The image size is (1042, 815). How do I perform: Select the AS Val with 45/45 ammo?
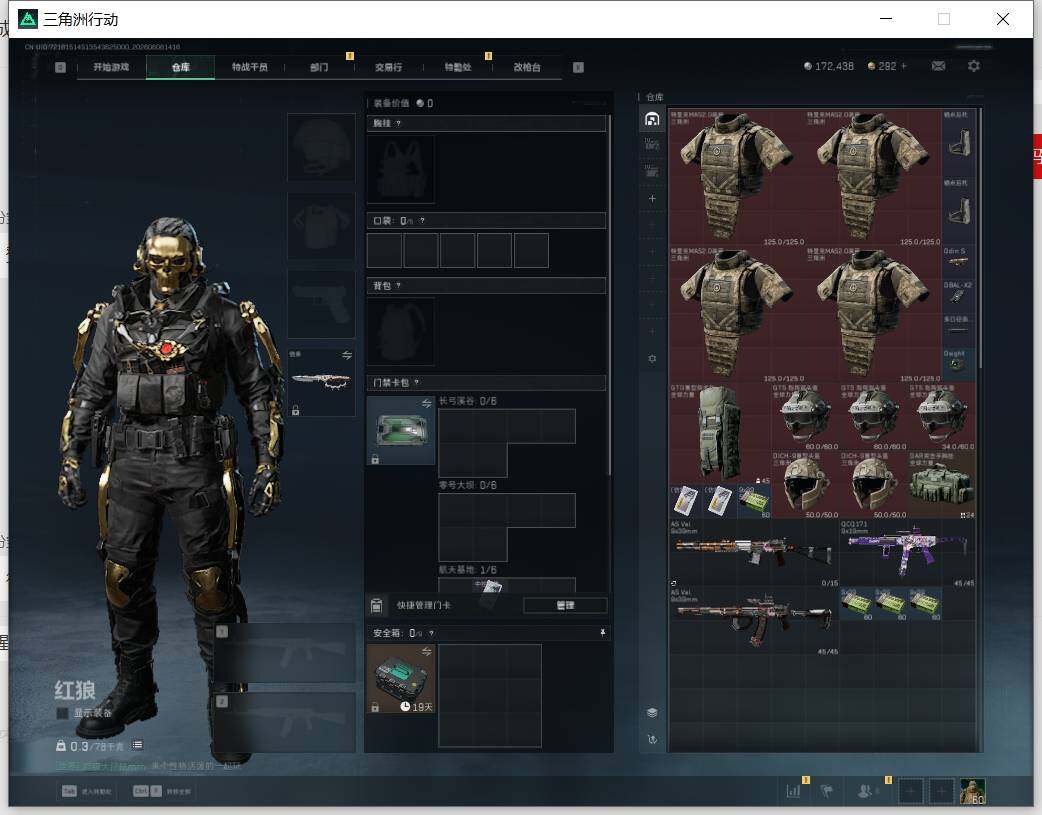coord(754,621)
